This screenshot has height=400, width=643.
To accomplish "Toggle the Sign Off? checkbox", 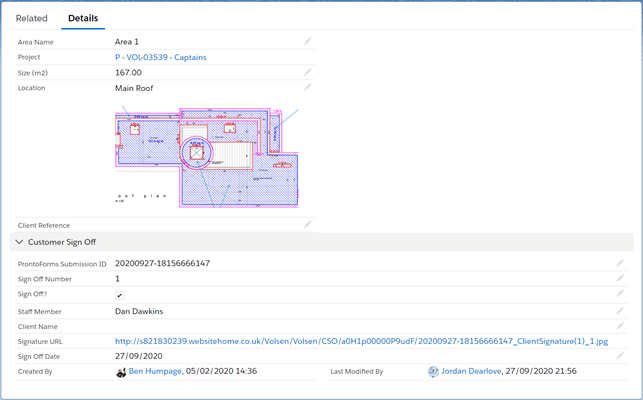I will [119, 295].
